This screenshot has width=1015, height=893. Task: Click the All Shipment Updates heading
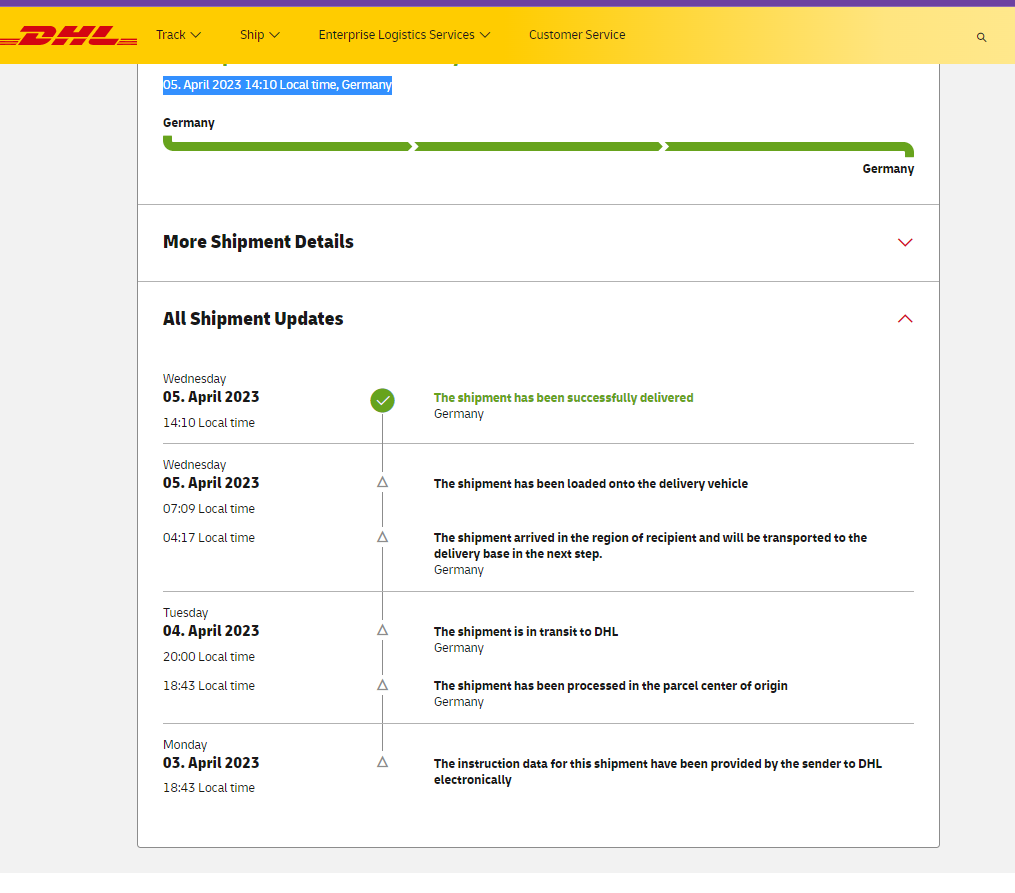pos(253,319)
